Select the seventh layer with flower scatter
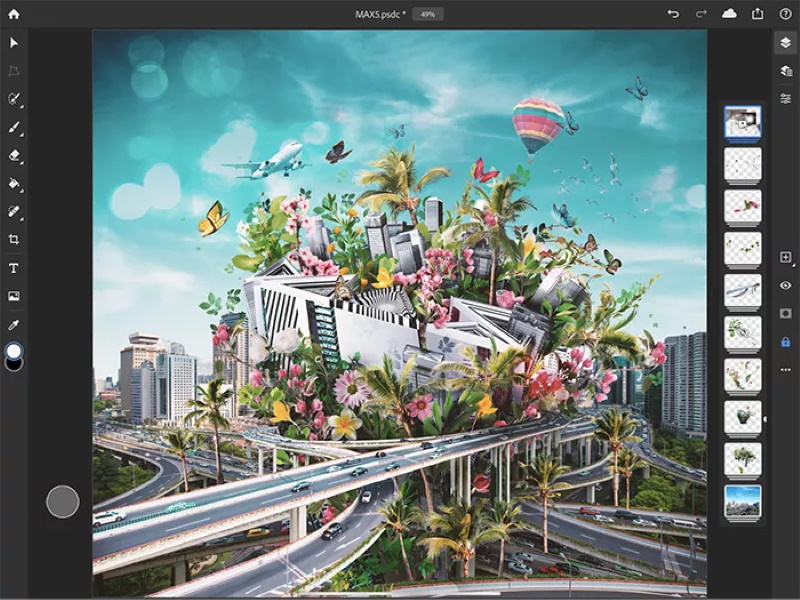 pos(743,376)
